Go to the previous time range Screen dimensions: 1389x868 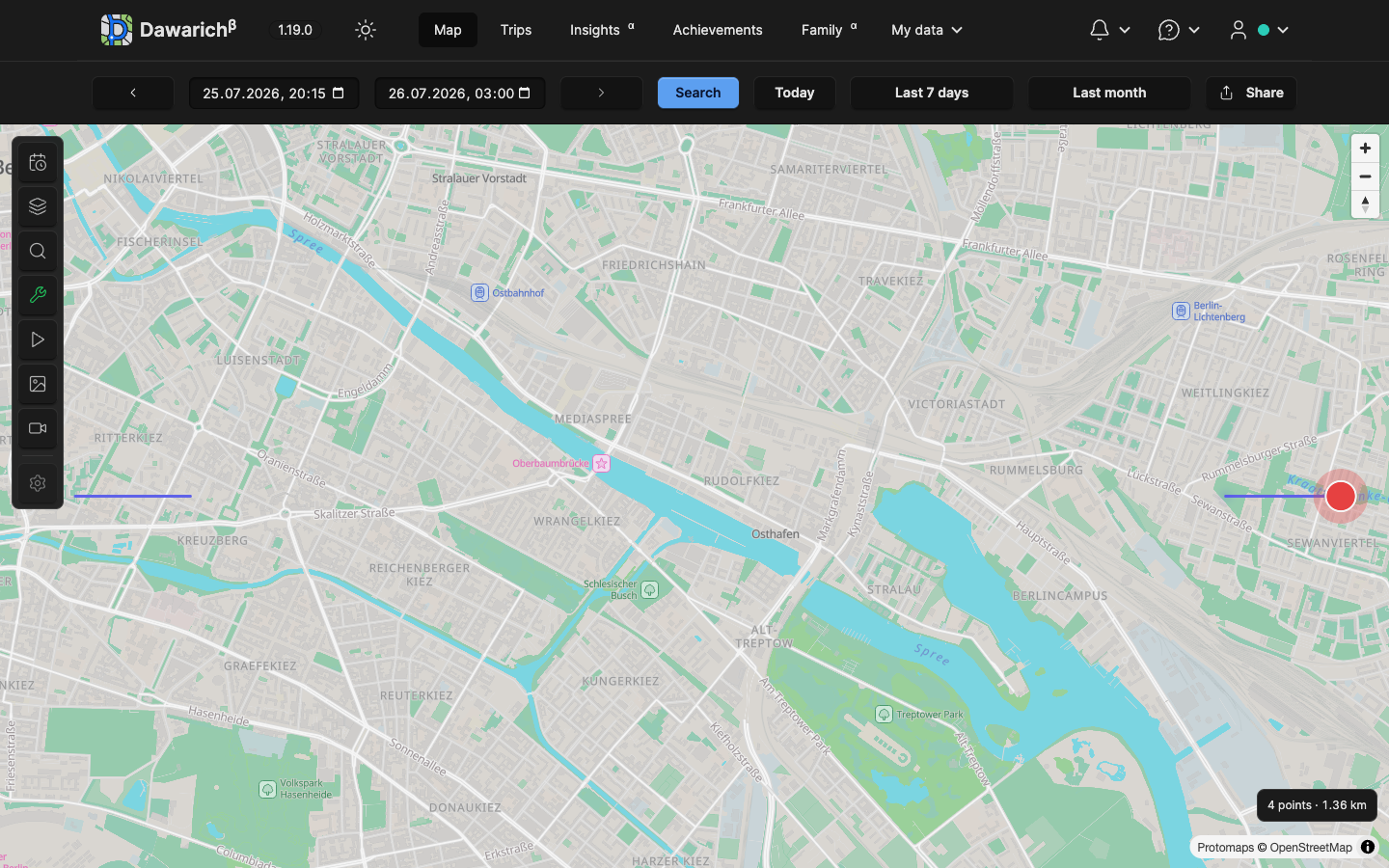[133, 93]
